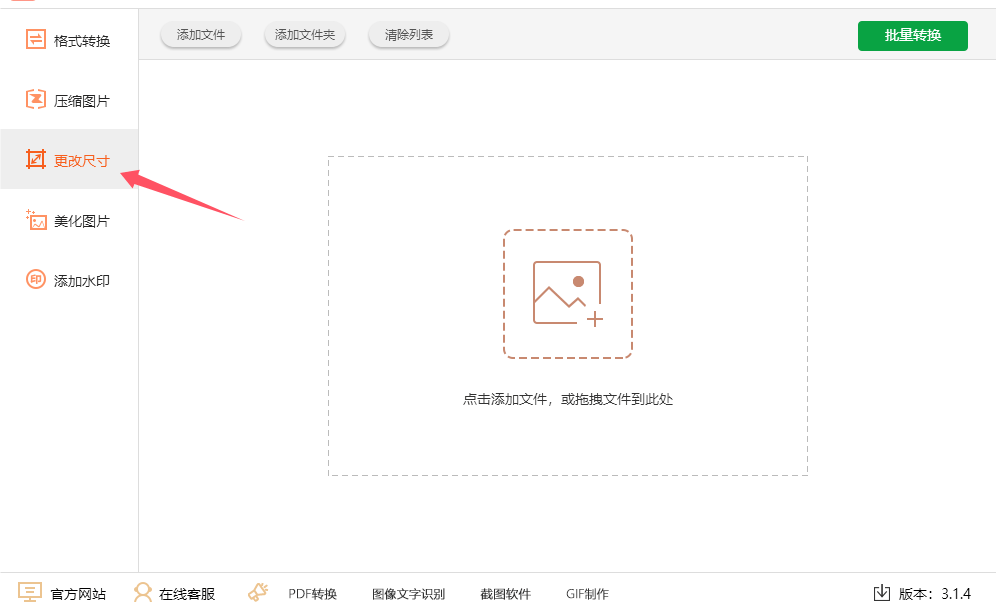
Task: Click the icon beside PDF转换
Action: (x=258, y=593)
